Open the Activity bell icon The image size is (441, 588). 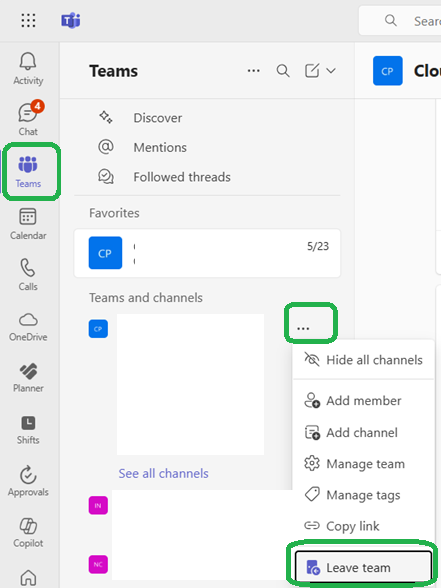click(28, 69)
